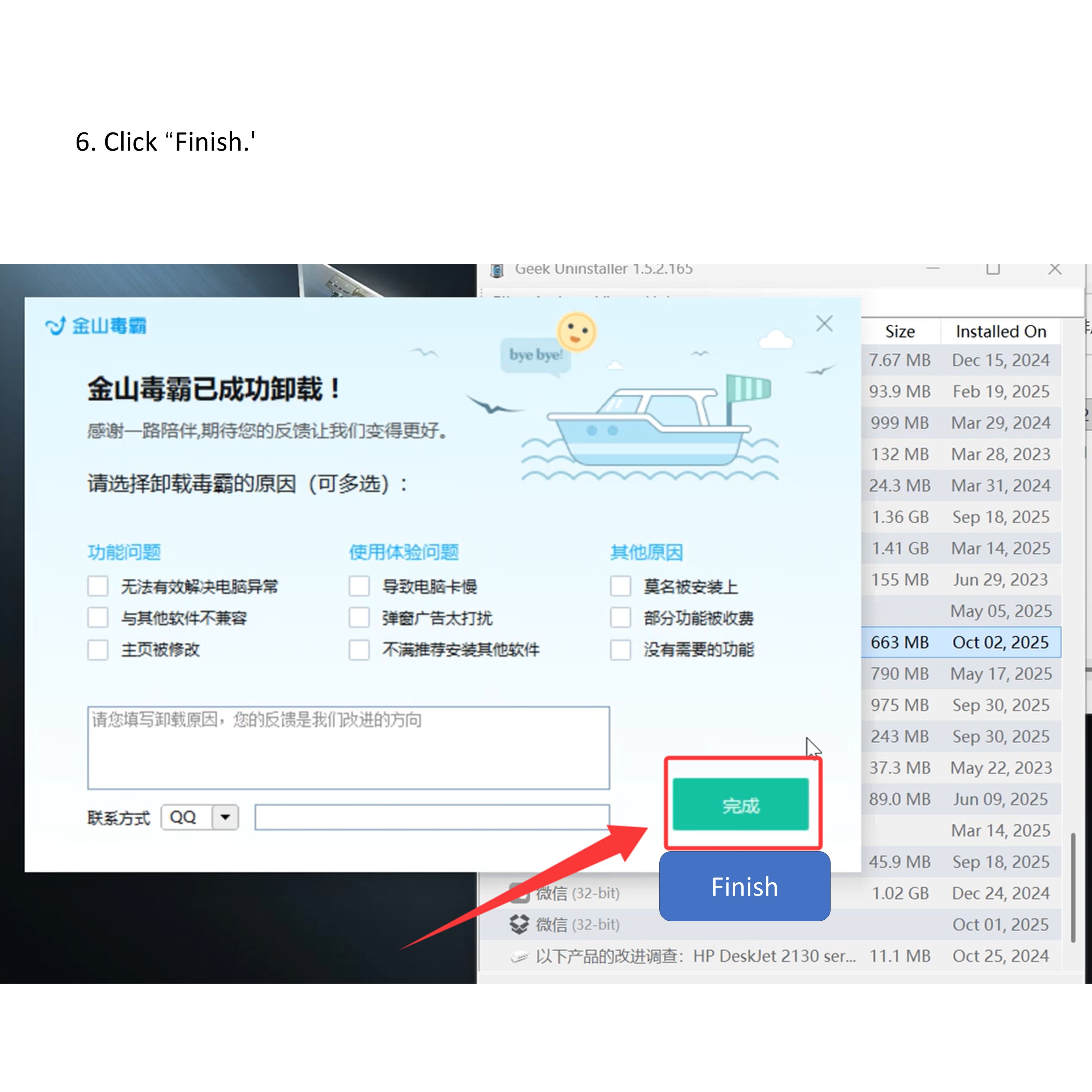Click the Geek Uninstaller title bar icon
This screenshot has height=1092, width=1092.
click(497, 270)
